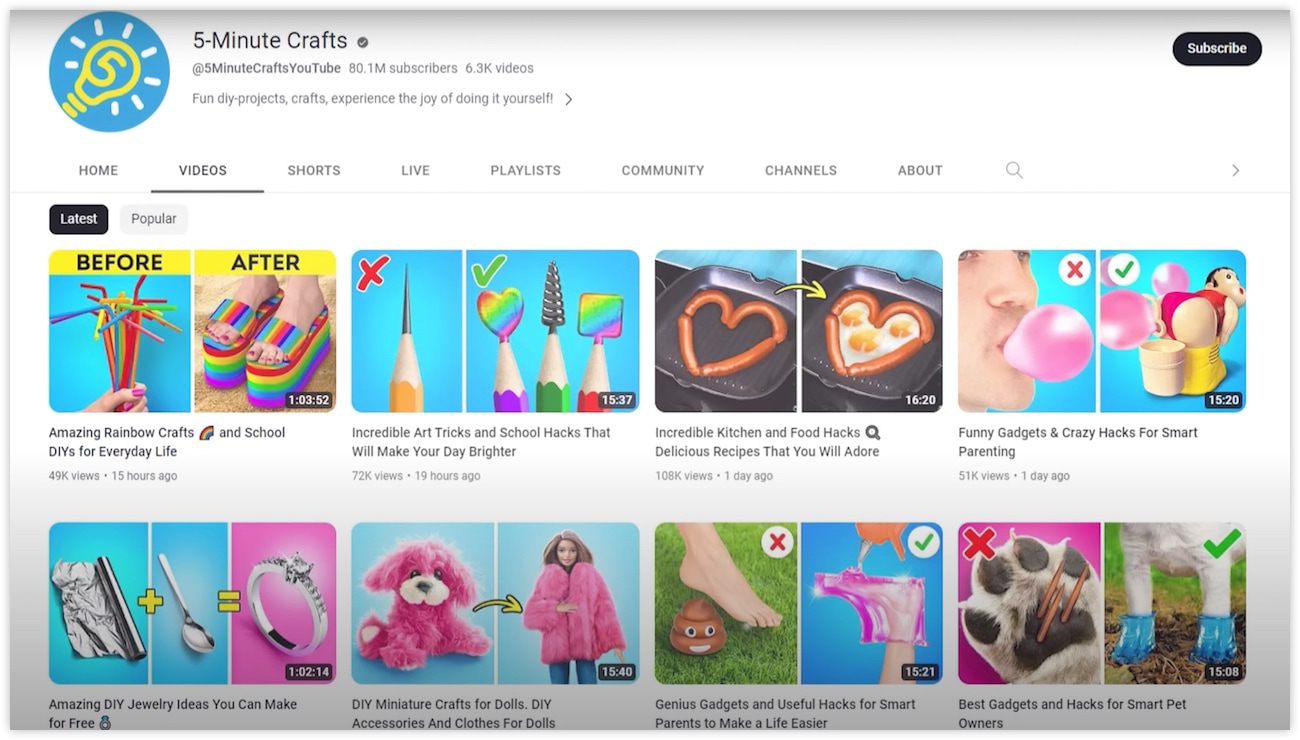The image size is (1300, 740).
Task: Open the Amazing Rainbow Crafts video thumbnail
Action: click(192, 331)
